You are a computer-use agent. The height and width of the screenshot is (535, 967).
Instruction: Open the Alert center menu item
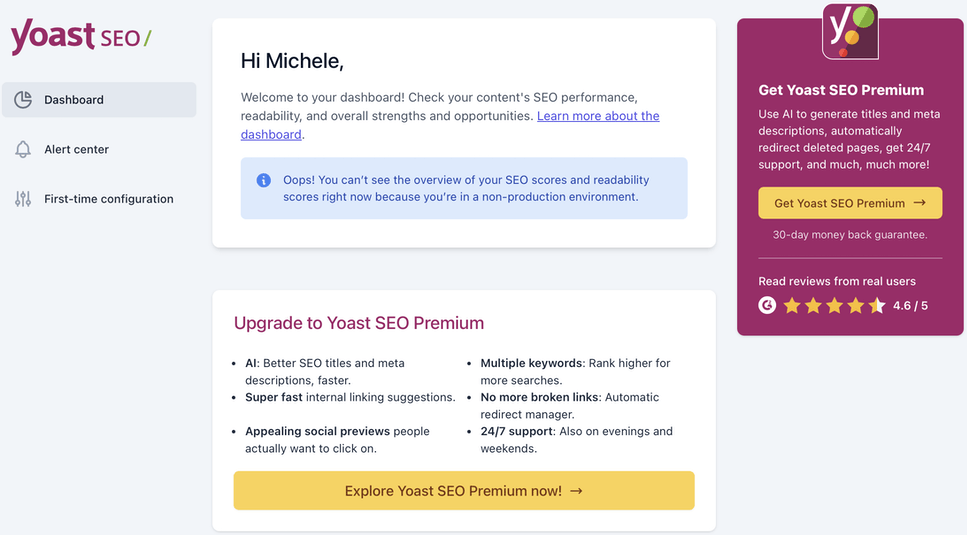pos(99,149)
